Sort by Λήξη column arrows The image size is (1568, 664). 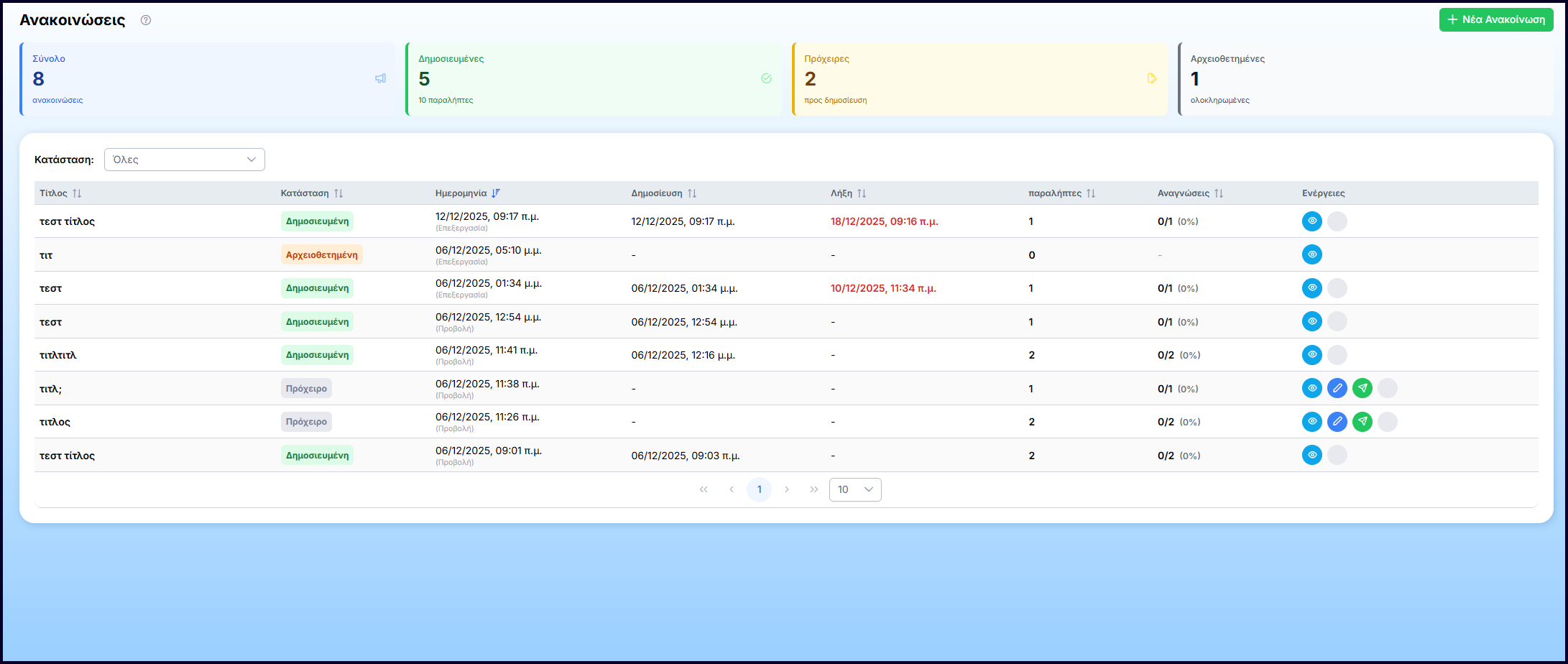862,193
